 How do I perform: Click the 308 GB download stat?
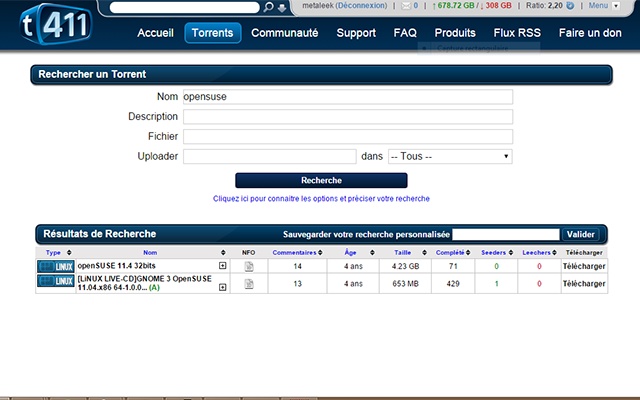pos(496,6)
